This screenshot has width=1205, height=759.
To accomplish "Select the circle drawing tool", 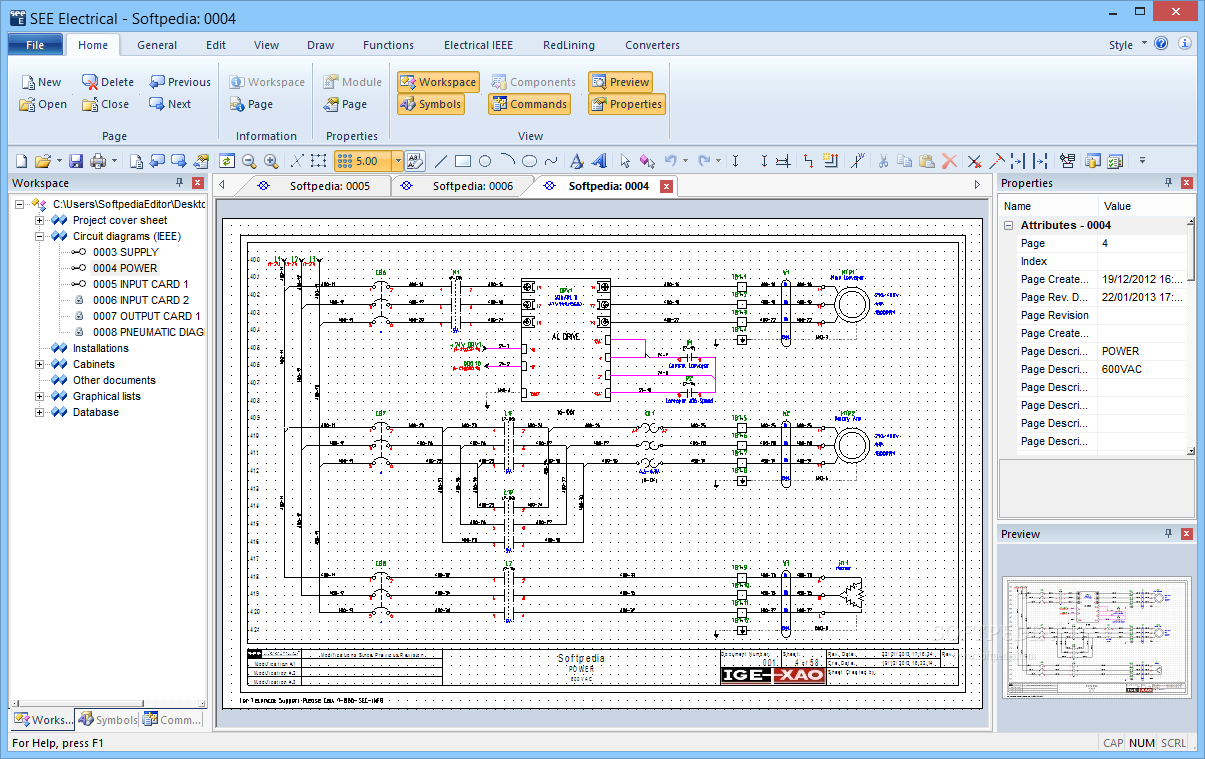I will [x=485, y=161].
